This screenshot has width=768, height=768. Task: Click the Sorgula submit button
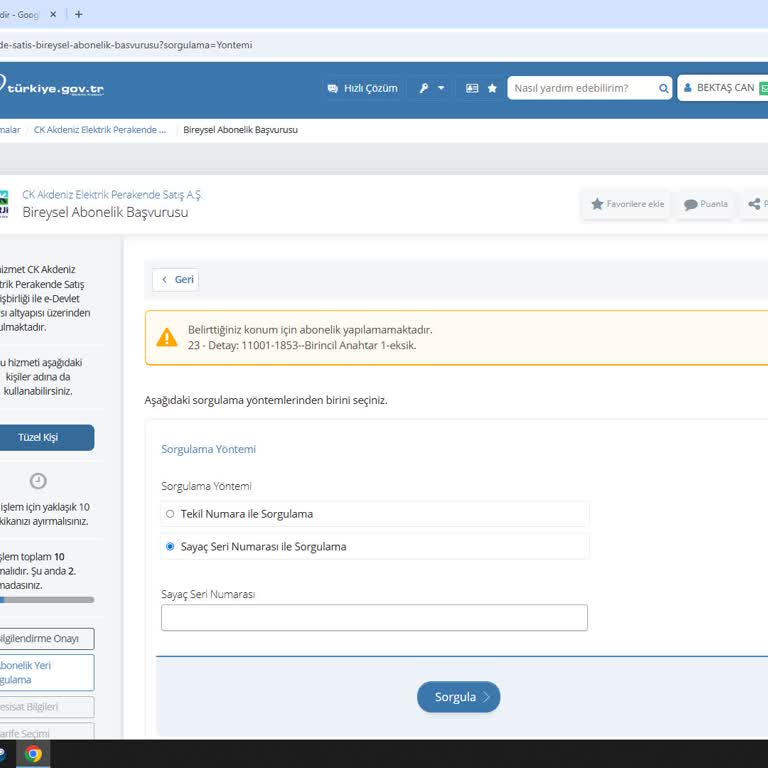coord(458,696)
